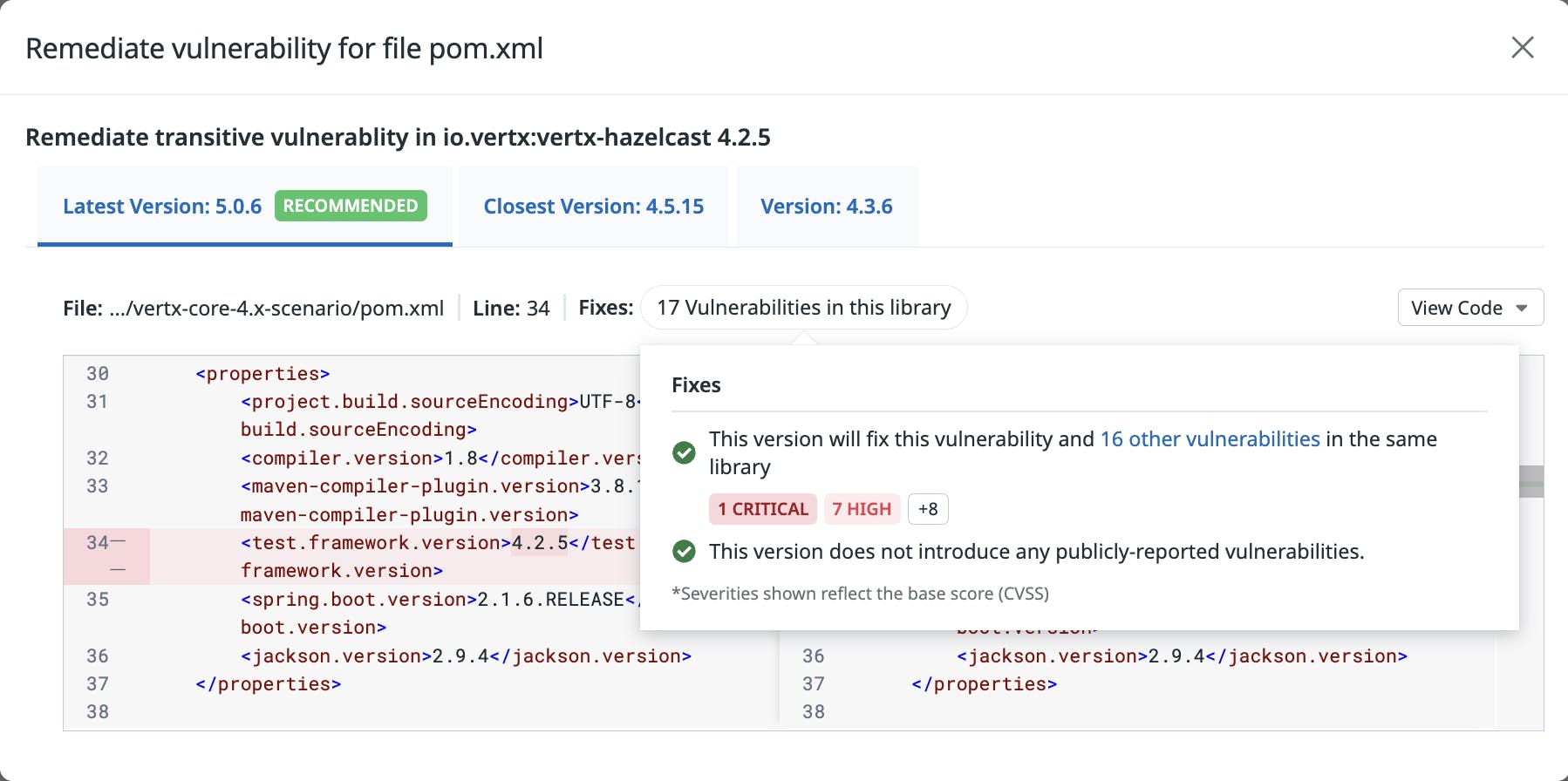
Task: Click the RECOMMENDED badge
Action: point(351,206)
